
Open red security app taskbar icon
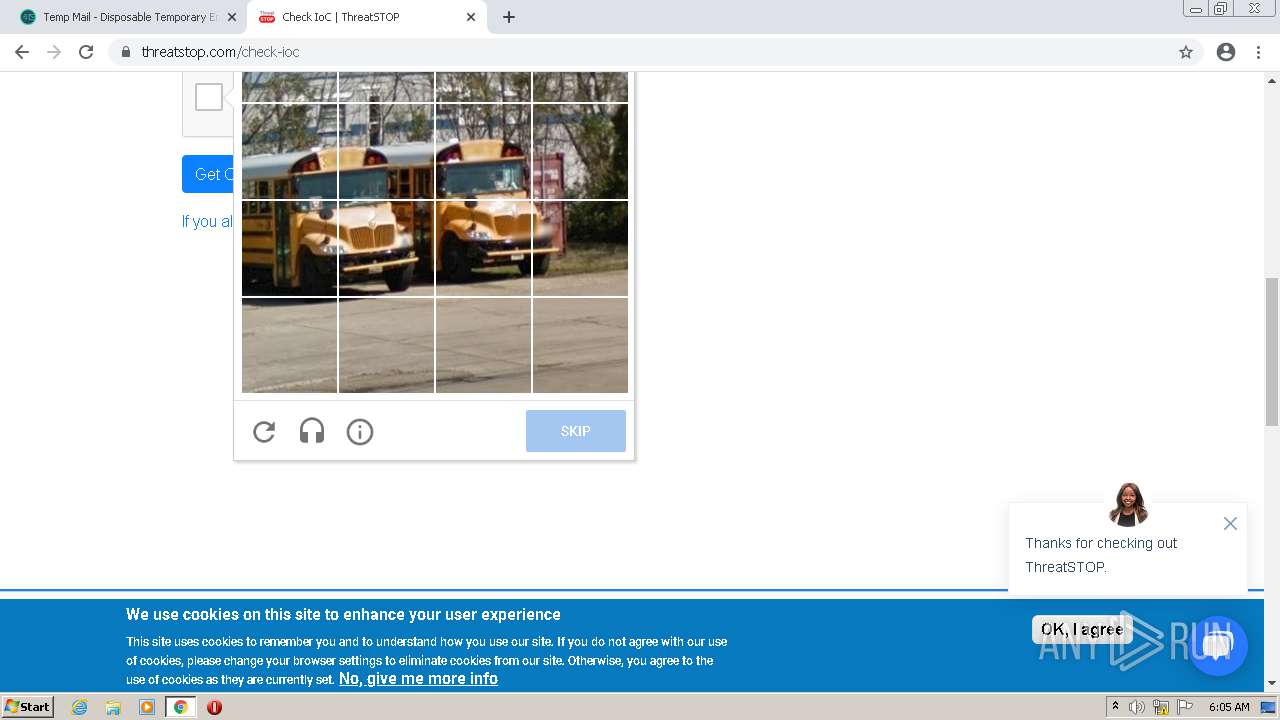(x=214, y=707)
